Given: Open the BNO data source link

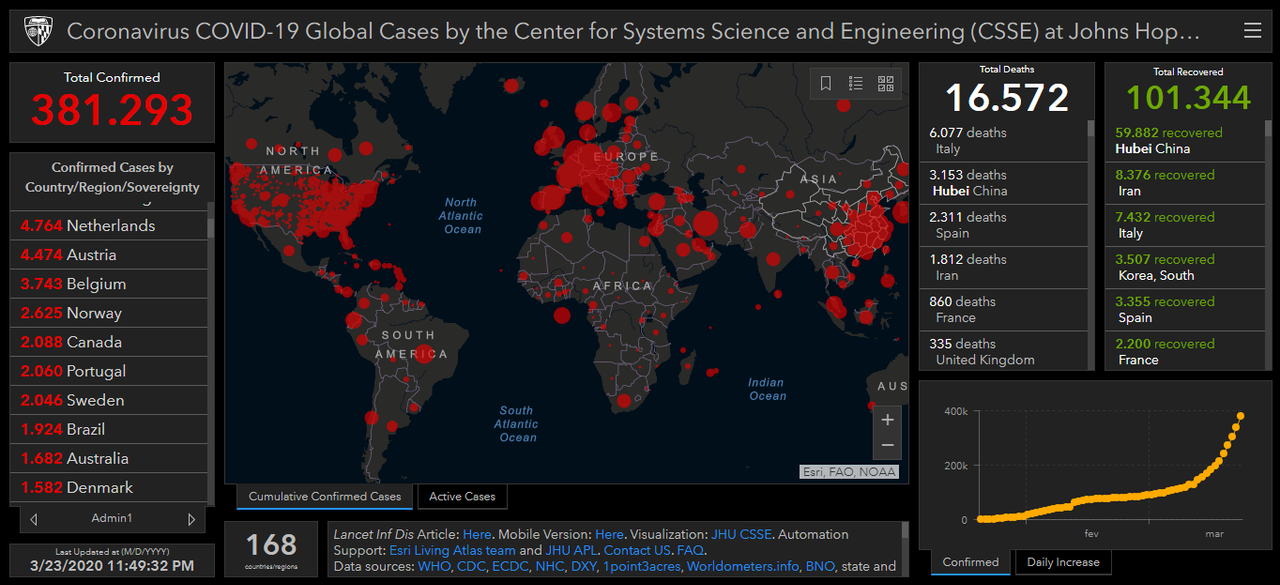Looking at the screenshot, I should tap(820, 566).
